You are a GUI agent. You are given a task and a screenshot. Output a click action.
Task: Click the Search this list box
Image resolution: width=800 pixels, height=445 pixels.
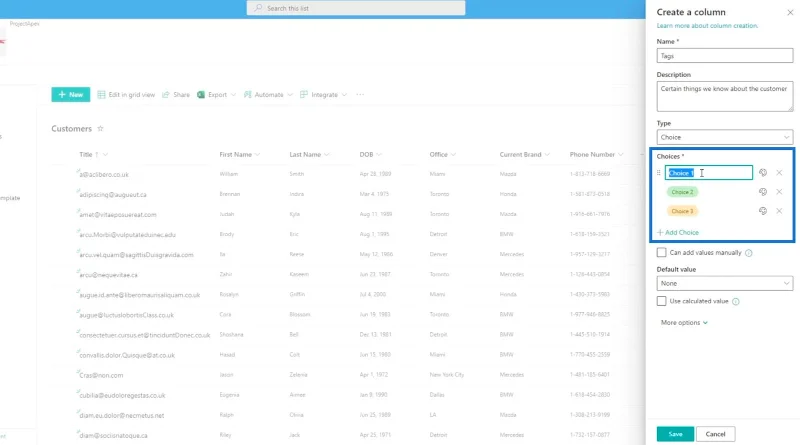356,8
